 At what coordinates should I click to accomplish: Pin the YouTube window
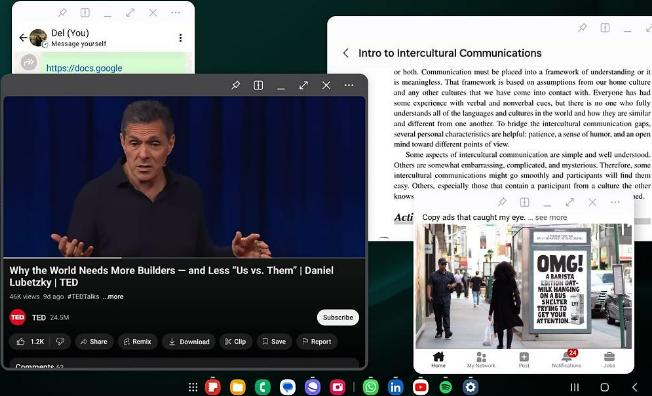coord(235,85)
